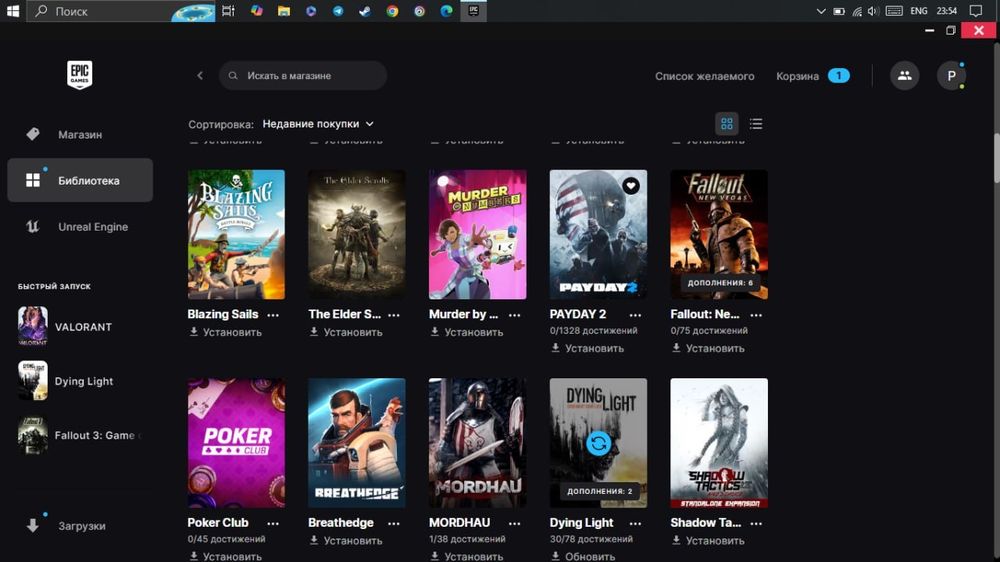Install Breathedge via Установить
This screenshot has height=562, width=1000.
(346, 540)
